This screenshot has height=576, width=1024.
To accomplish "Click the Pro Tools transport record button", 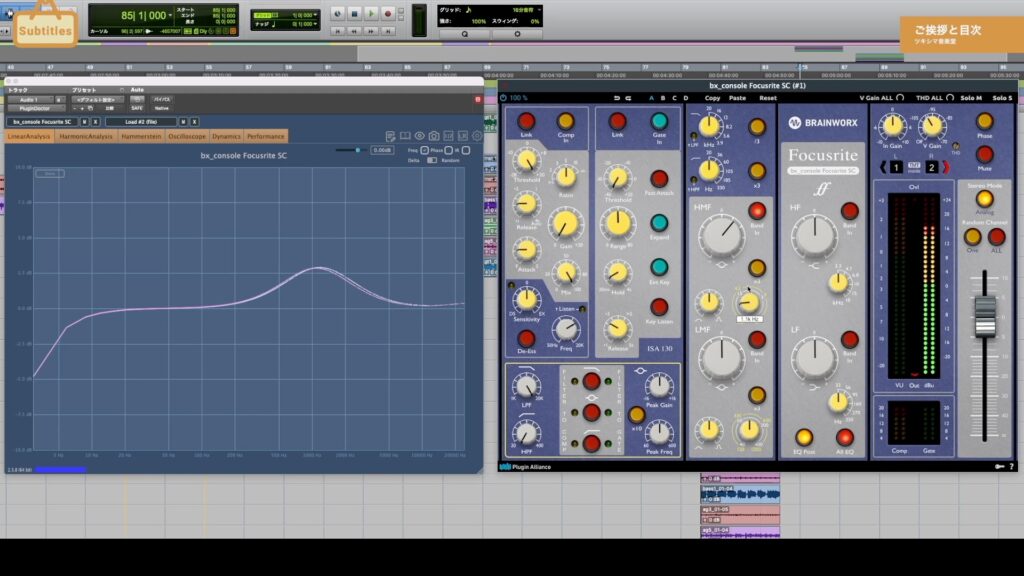I will [387, 13].
